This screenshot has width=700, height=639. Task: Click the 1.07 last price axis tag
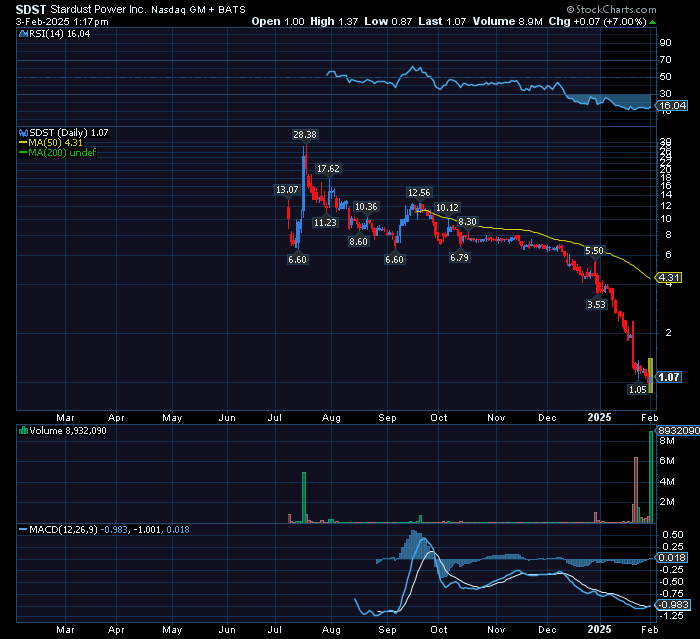668,377
